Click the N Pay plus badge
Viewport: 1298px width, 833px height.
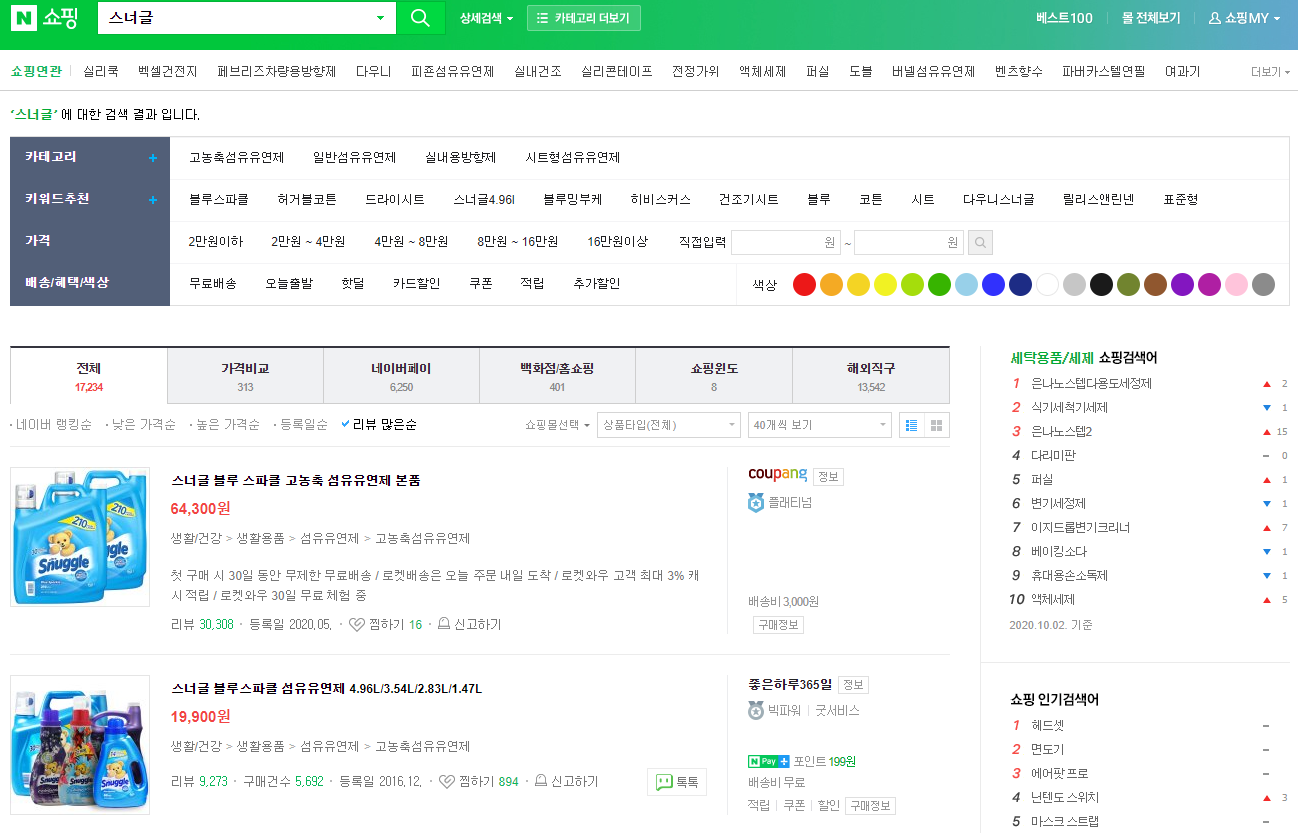pos(769,761)
